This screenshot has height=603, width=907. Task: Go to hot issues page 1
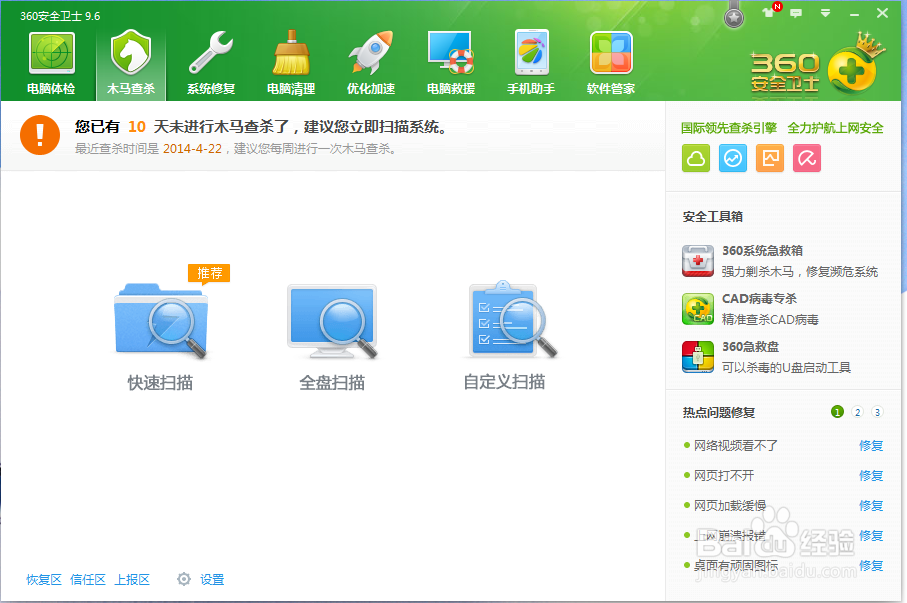pos(837,412)
